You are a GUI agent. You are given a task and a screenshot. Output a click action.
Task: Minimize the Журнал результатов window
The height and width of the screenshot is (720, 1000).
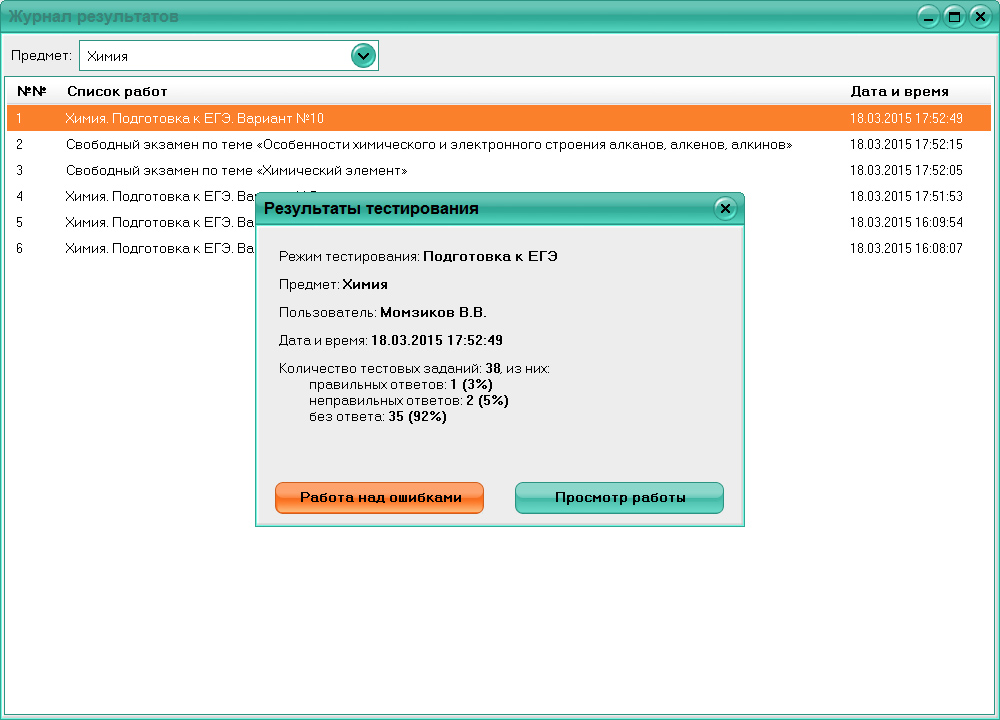[928, 15]
